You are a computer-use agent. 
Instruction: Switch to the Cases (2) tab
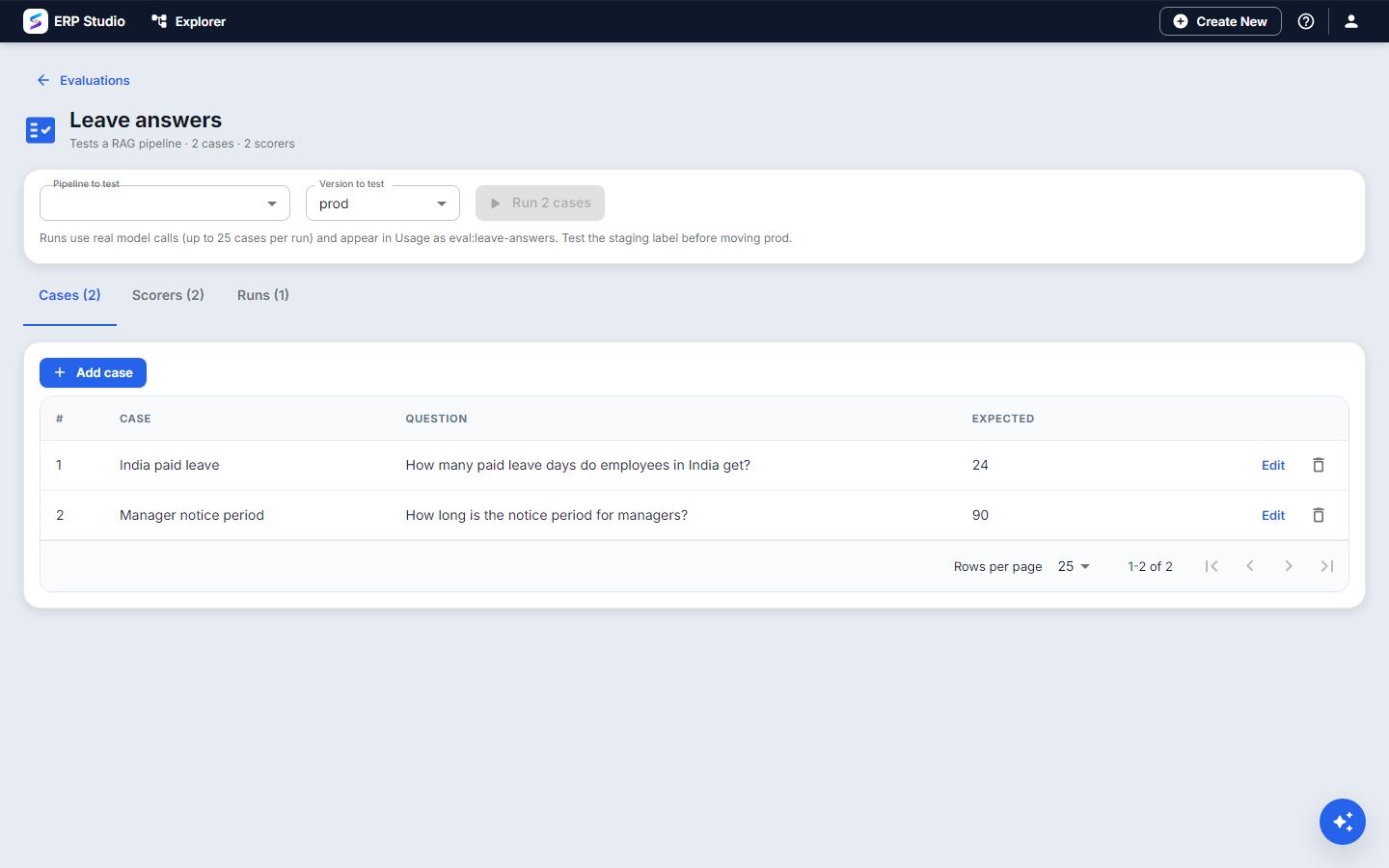click(69, 295)
